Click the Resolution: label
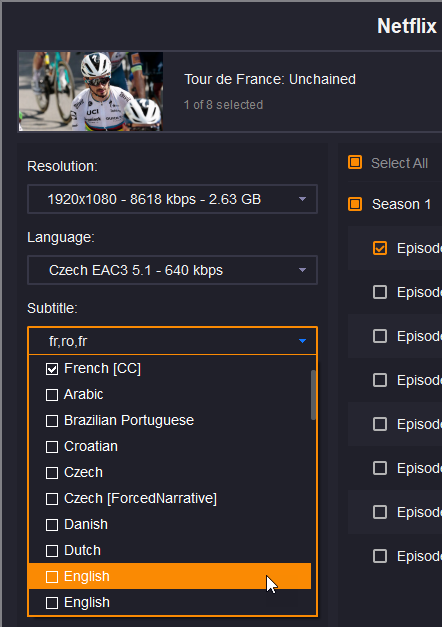The height and width of the screenshot is (627, 442). (62, 166)
